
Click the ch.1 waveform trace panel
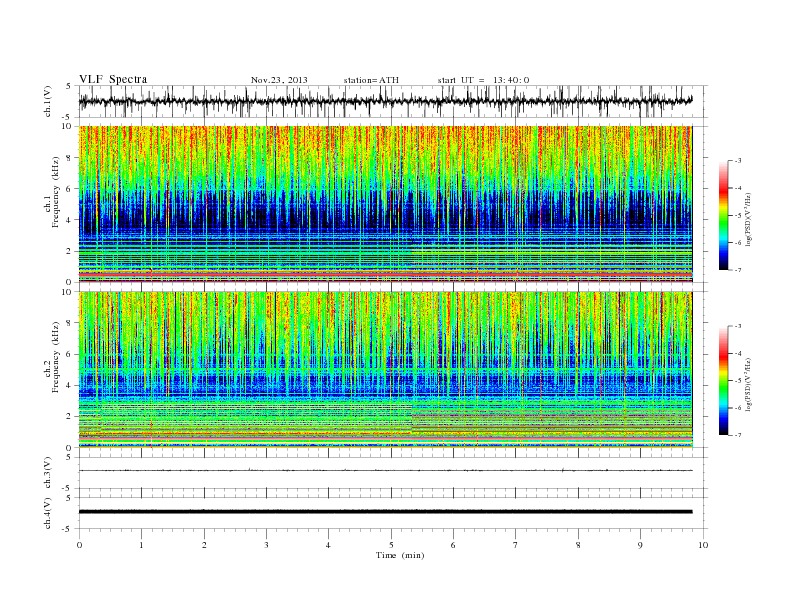(x=393, y=101)
